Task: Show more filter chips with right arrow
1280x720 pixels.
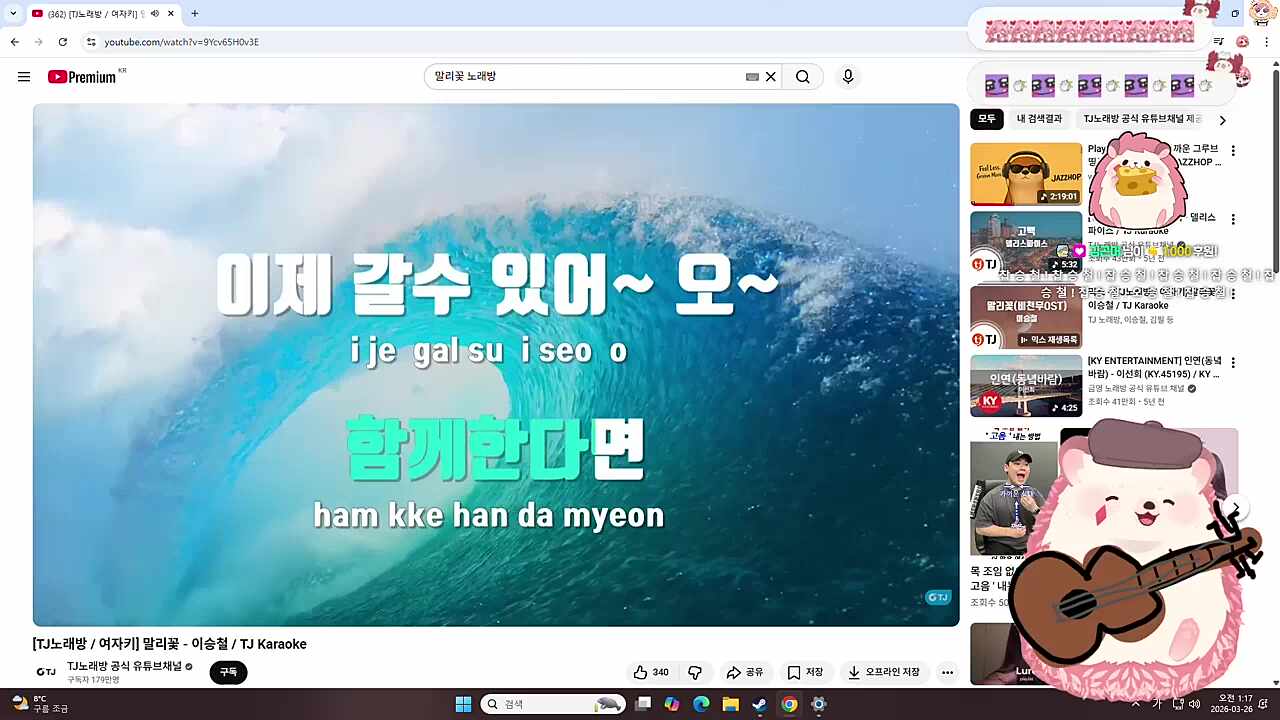Action: coord(1222,120)
